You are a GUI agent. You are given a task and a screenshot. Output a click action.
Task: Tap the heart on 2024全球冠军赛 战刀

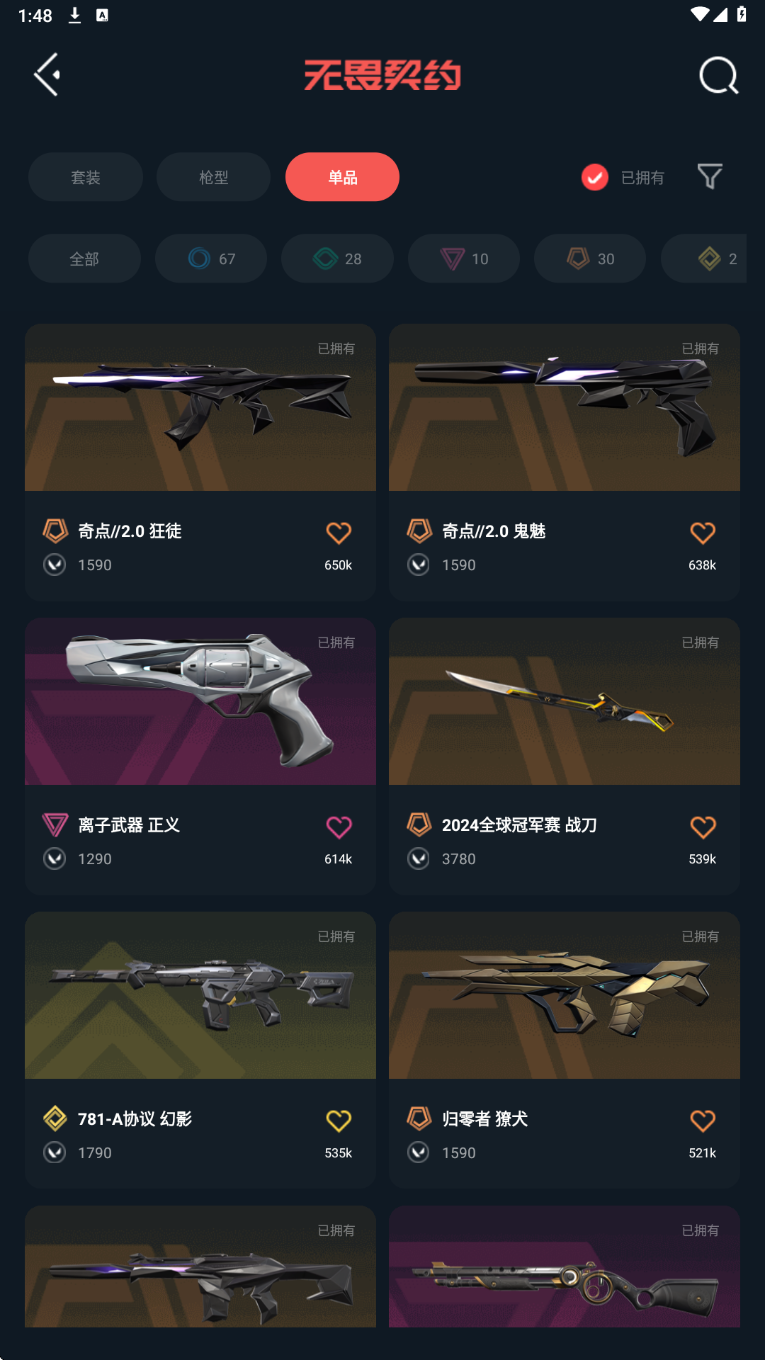click(703, 827)
